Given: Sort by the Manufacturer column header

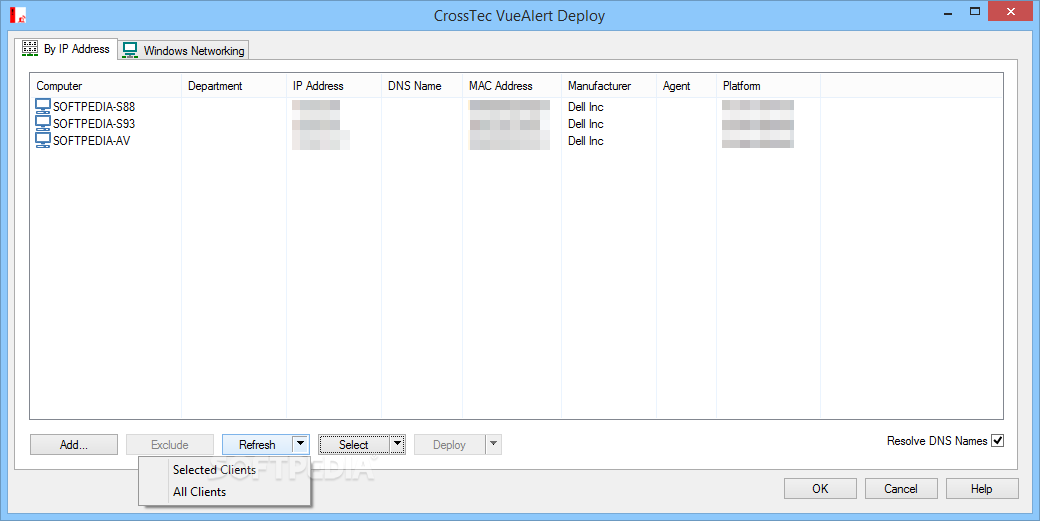Looking at the screenshot, I should [609, 86].
